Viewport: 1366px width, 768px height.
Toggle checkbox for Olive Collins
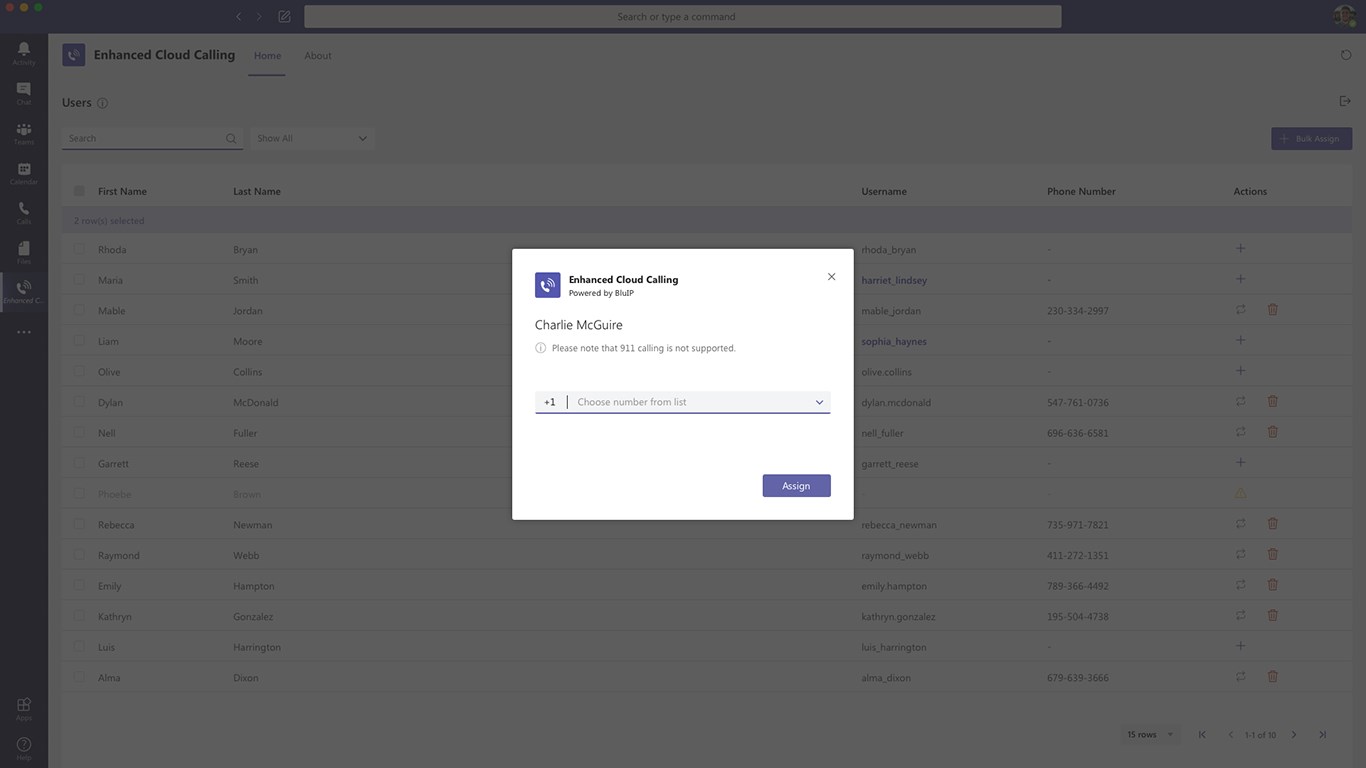[x=79, y=371]
